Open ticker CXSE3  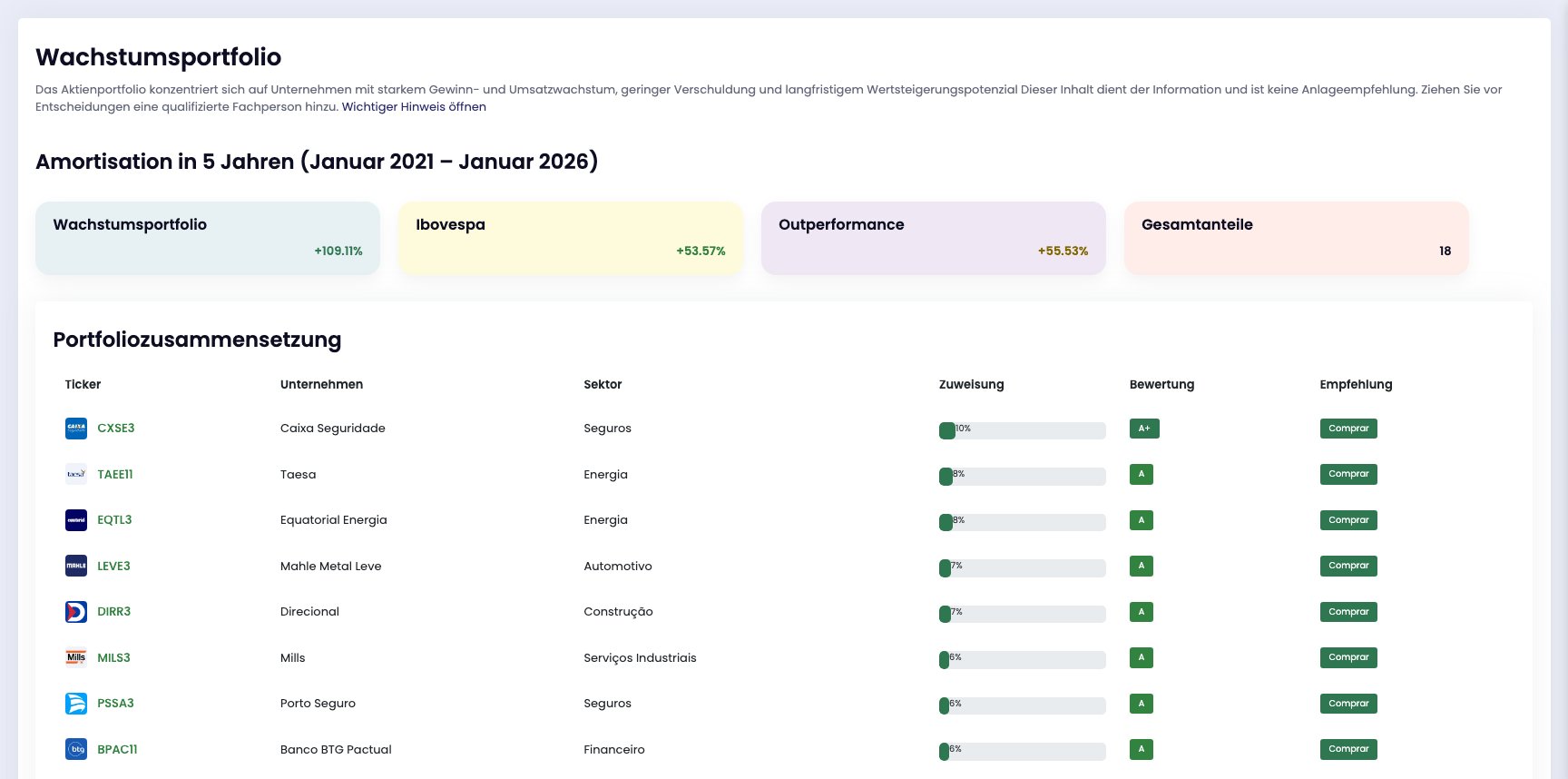click(116, 429)
